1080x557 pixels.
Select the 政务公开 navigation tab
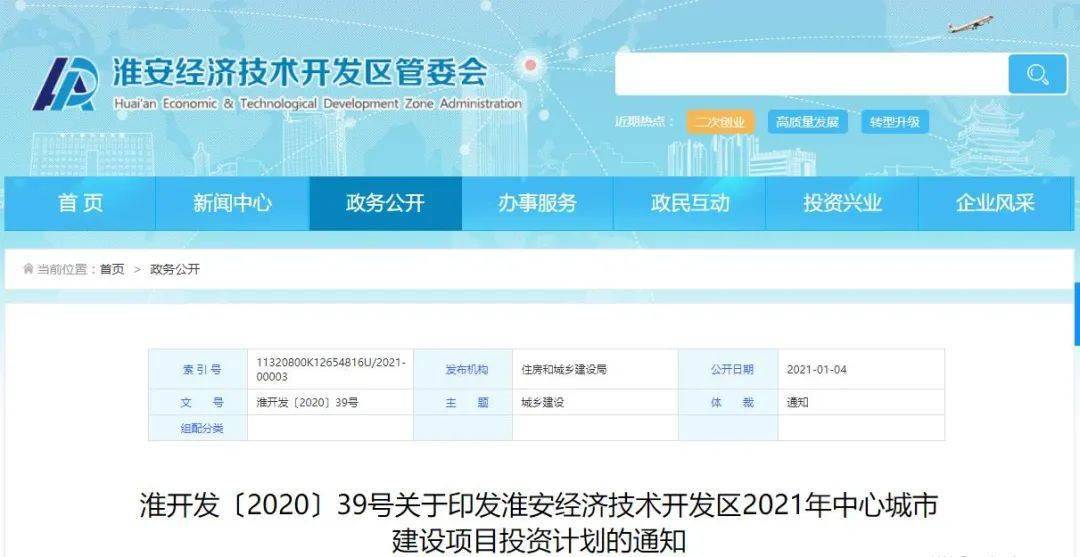385,203
